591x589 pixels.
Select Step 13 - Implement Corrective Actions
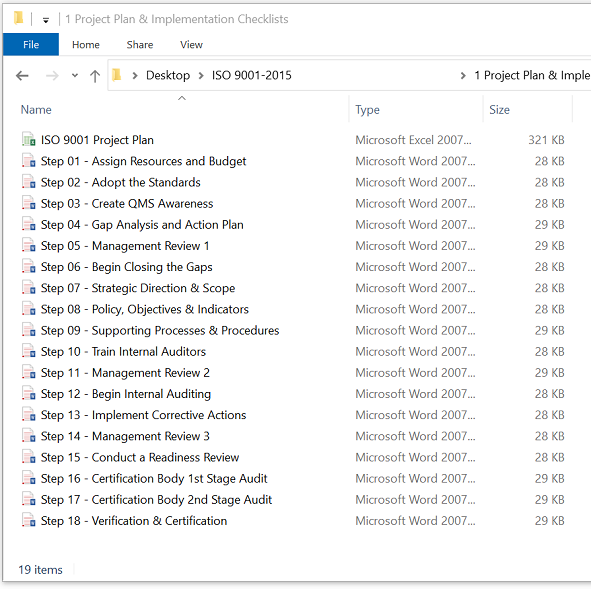tap(143, 415)
